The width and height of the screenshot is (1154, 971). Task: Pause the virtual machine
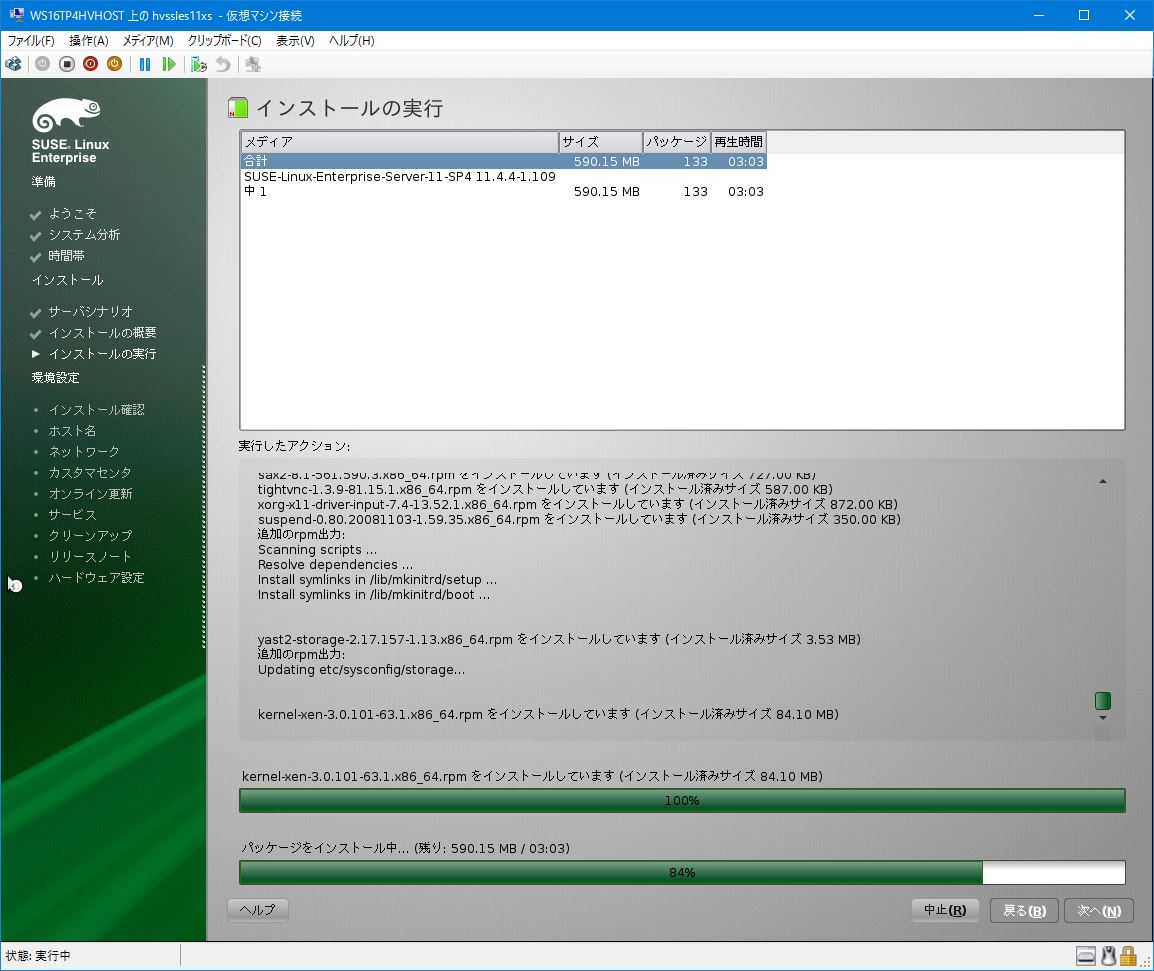(x=145, y=65)
